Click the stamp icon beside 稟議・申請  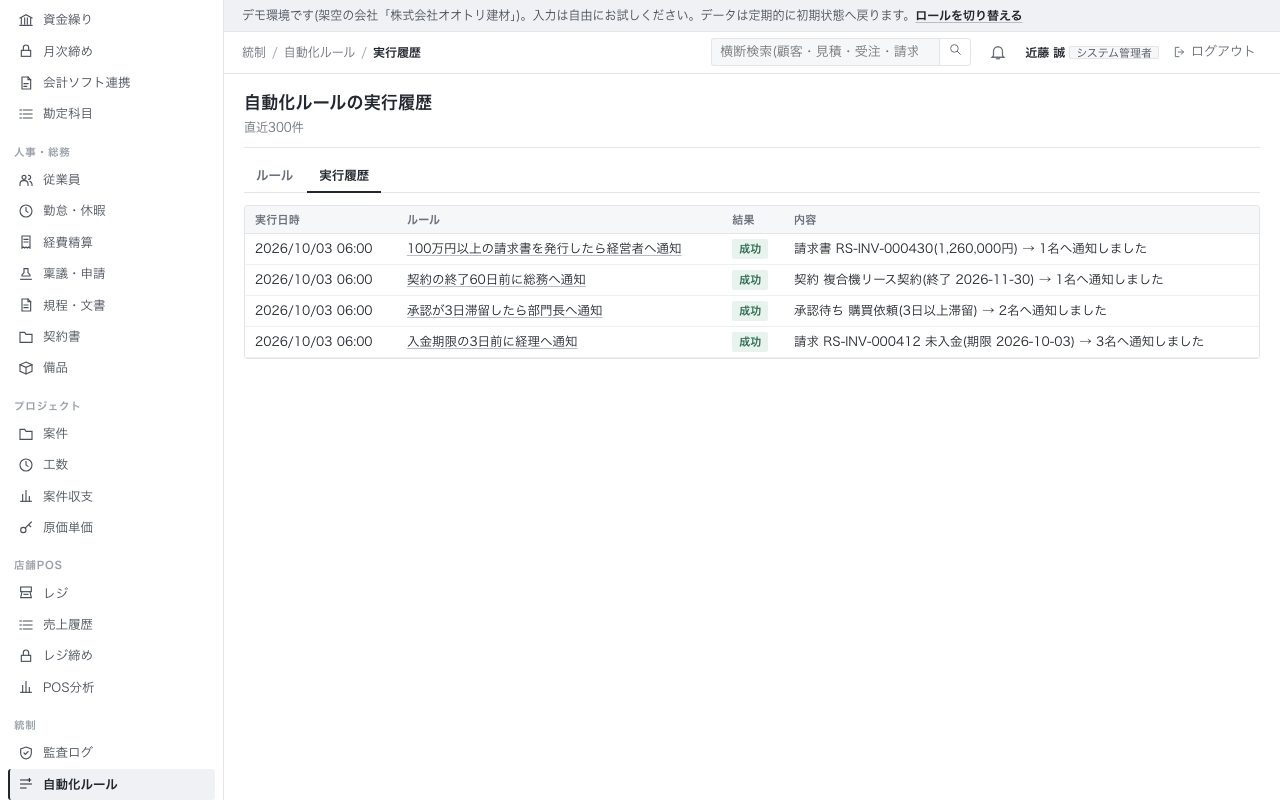pos(26,274)
